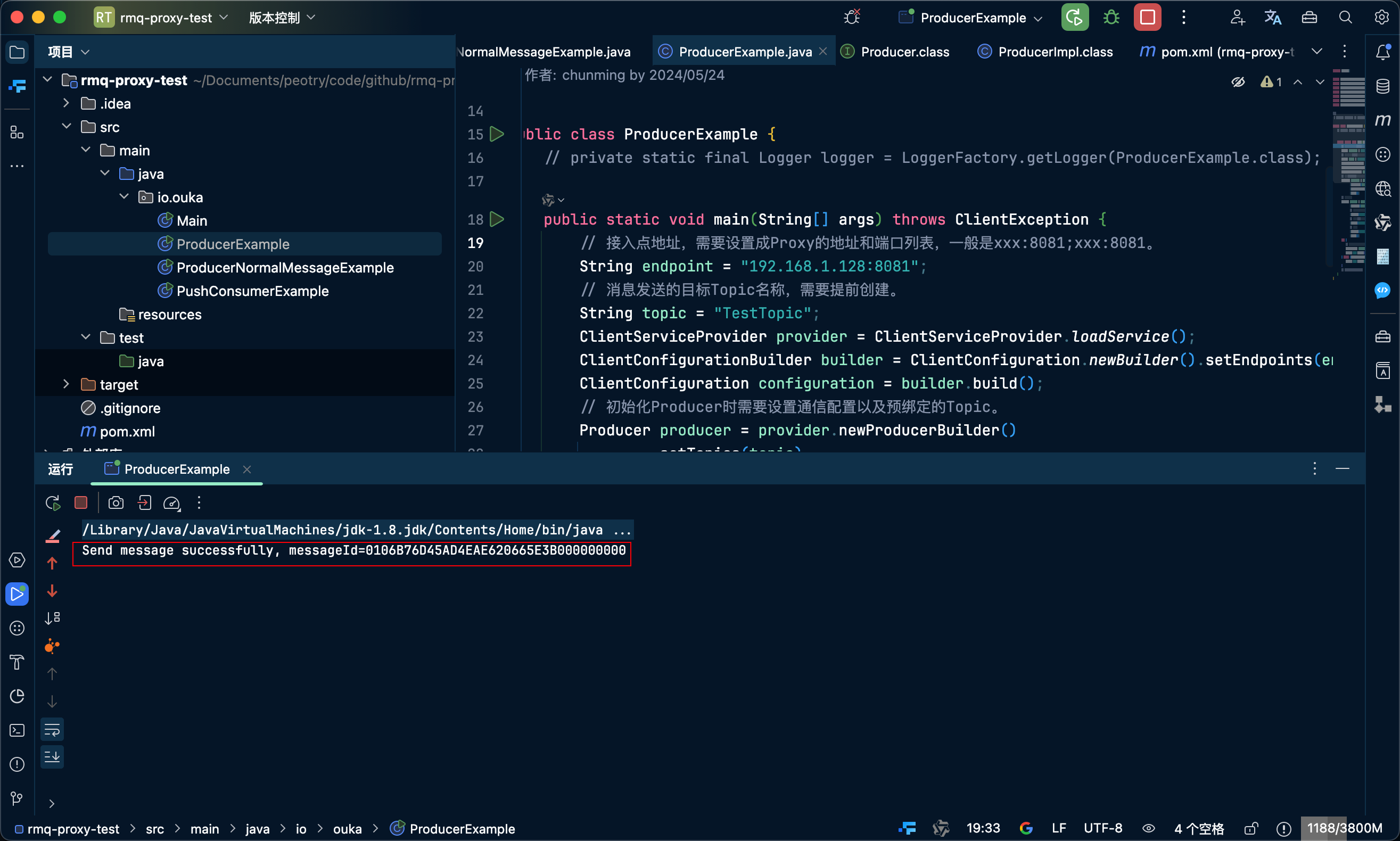Open the rmq-proxy-test project dropdown

pos(161,18)
